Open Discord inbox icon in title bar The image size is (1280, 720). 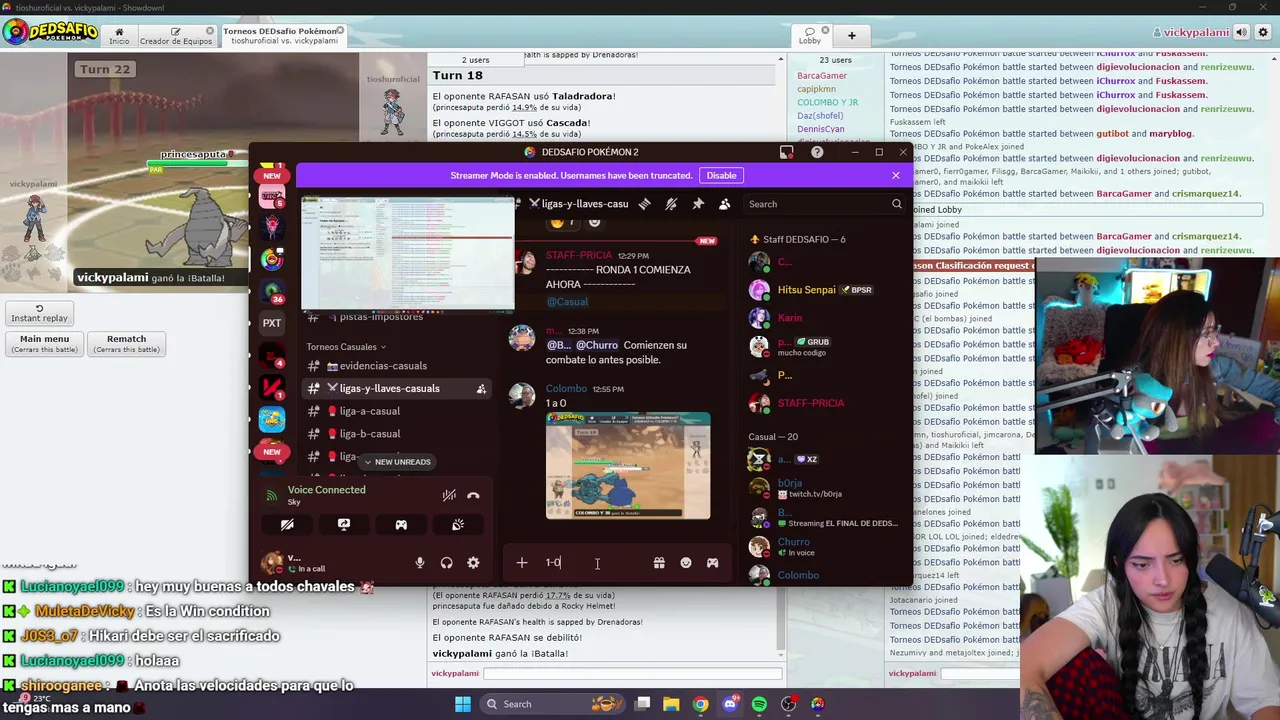click(787, 152)
